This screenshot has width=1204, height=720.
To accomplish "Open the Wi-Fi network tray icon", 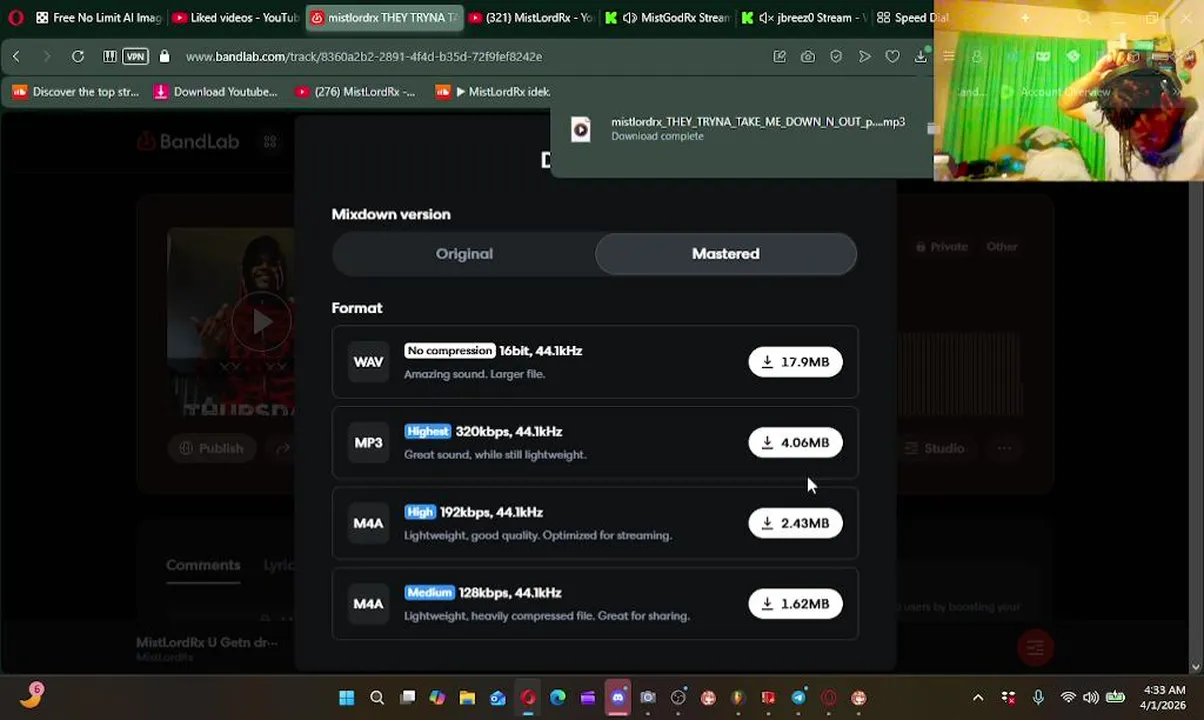I will click(x=1068, y=698).
